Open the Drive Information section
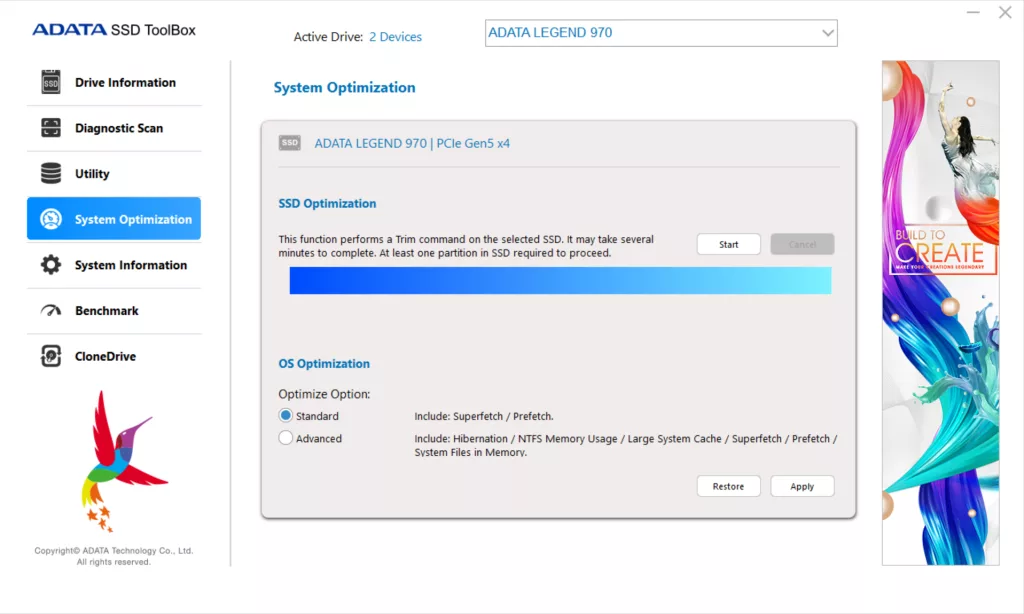The width and height of the screenshot is (1024, 614). 114,82
